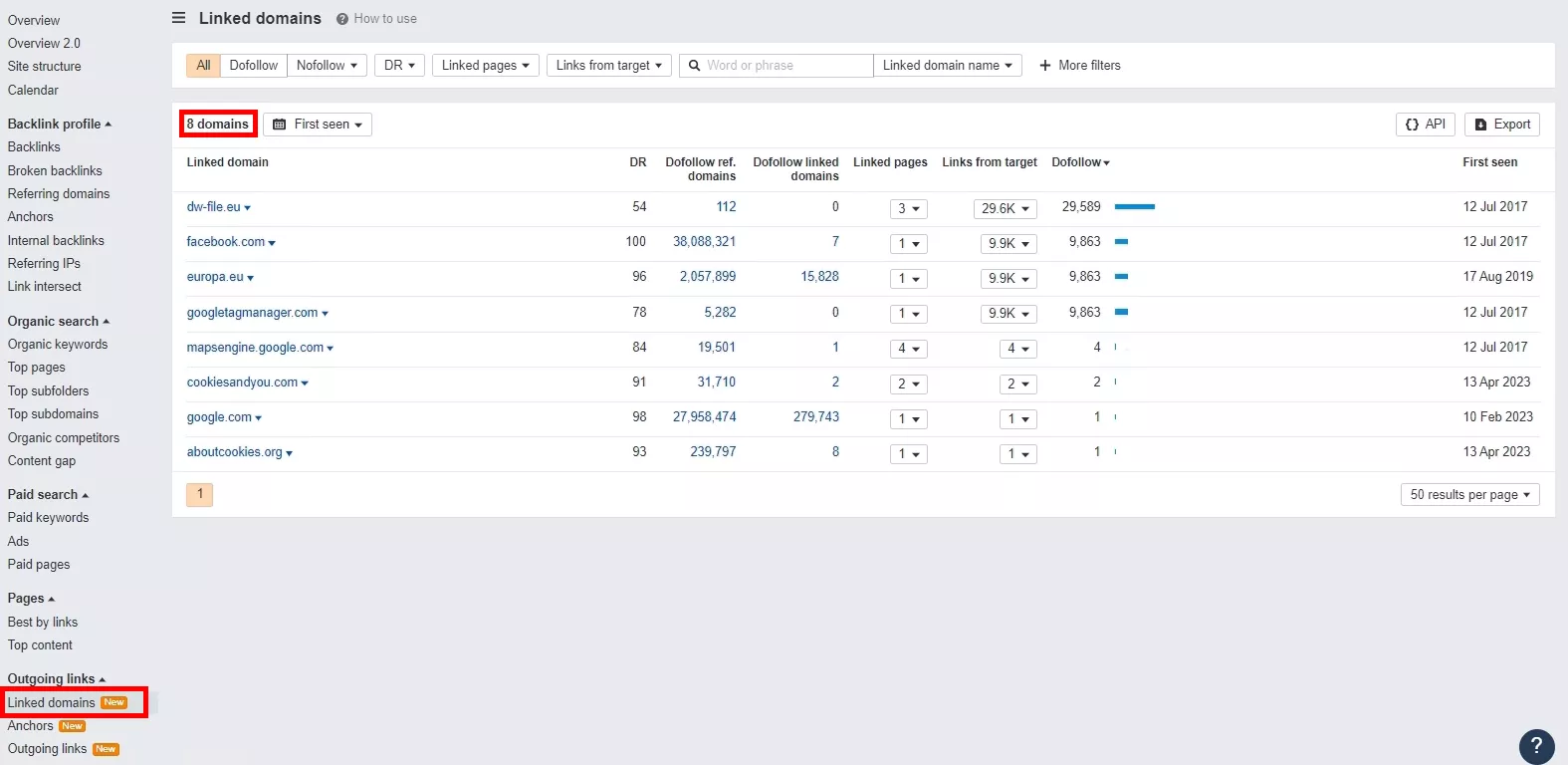Click the help question mark bubble

[x=1536, y=746]
